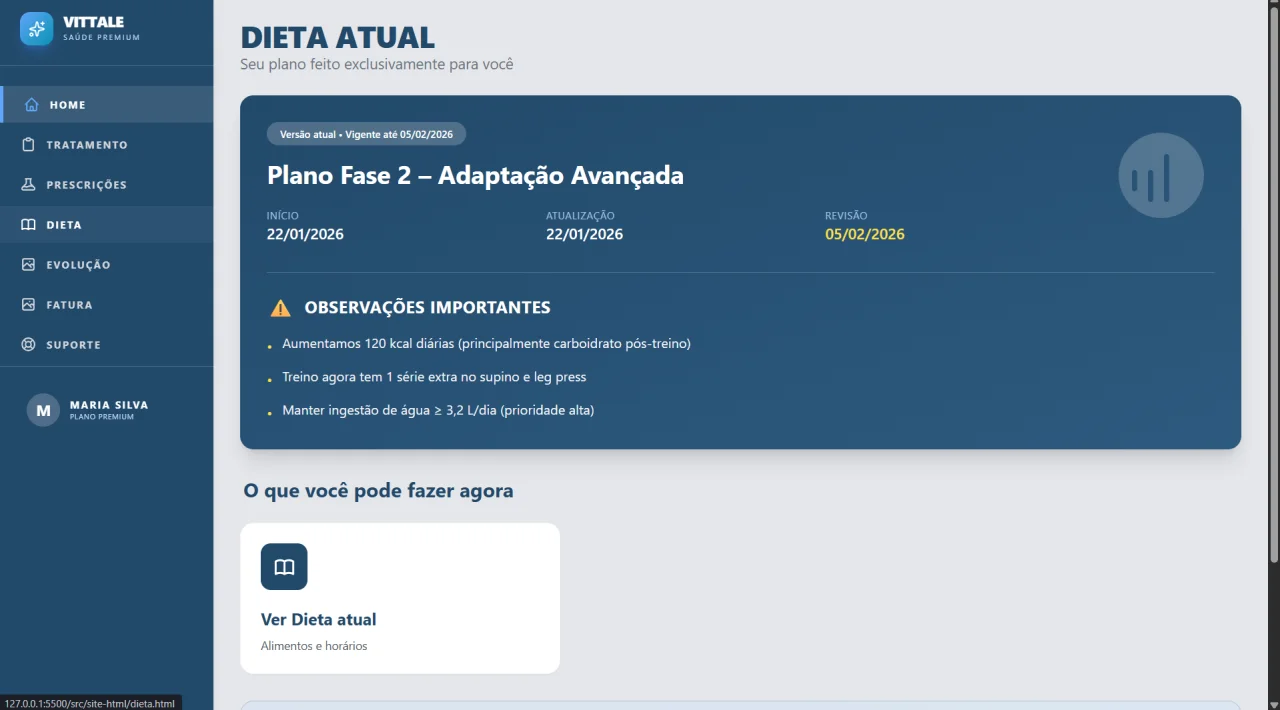Click O que você pode fazer agora heading
The width and height of the screenshot is (1280, 710).
(x=378, y=491)
